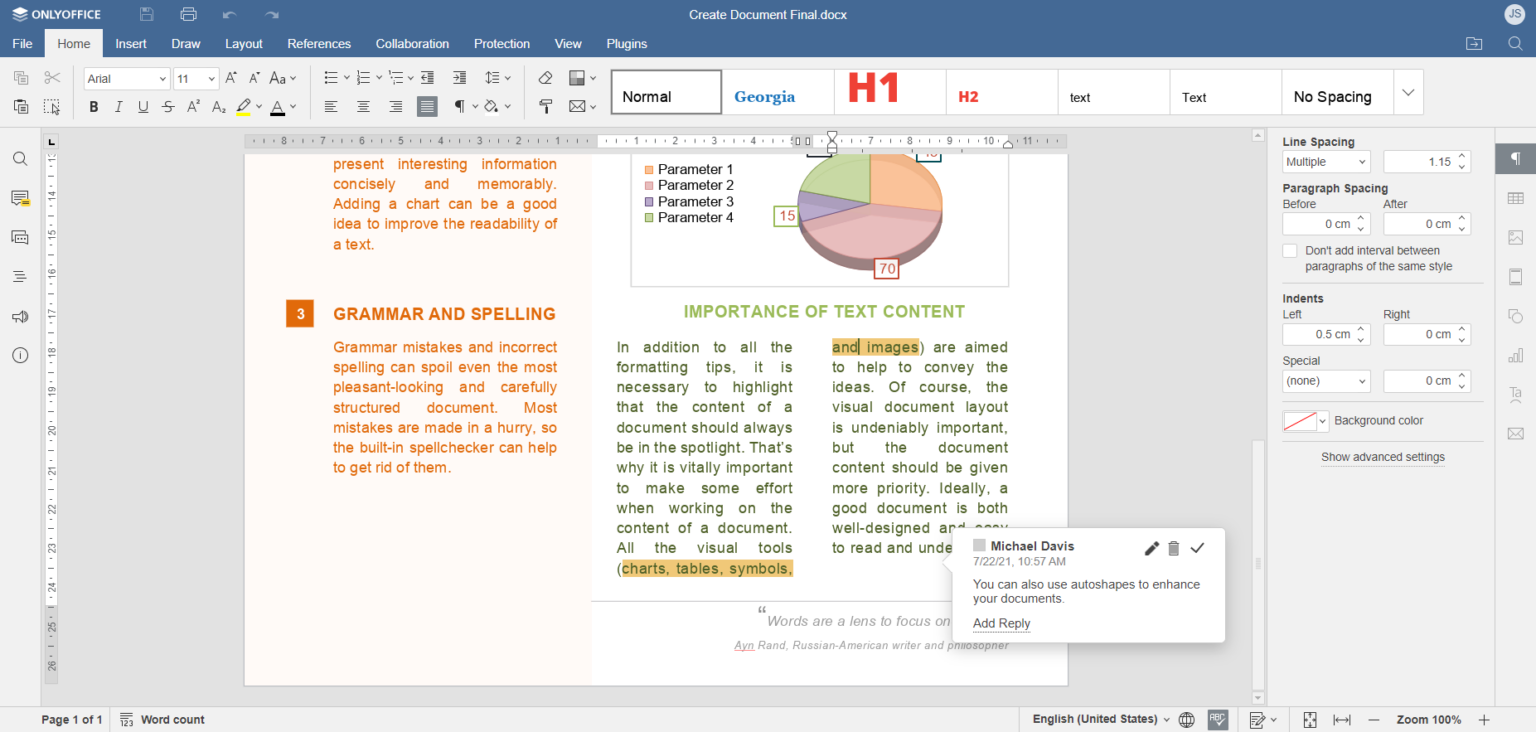Image resolution: width=1536 pixels, height=732 pixels.
Task: Toggle nonprinting characters display
Action: (461, 106)
